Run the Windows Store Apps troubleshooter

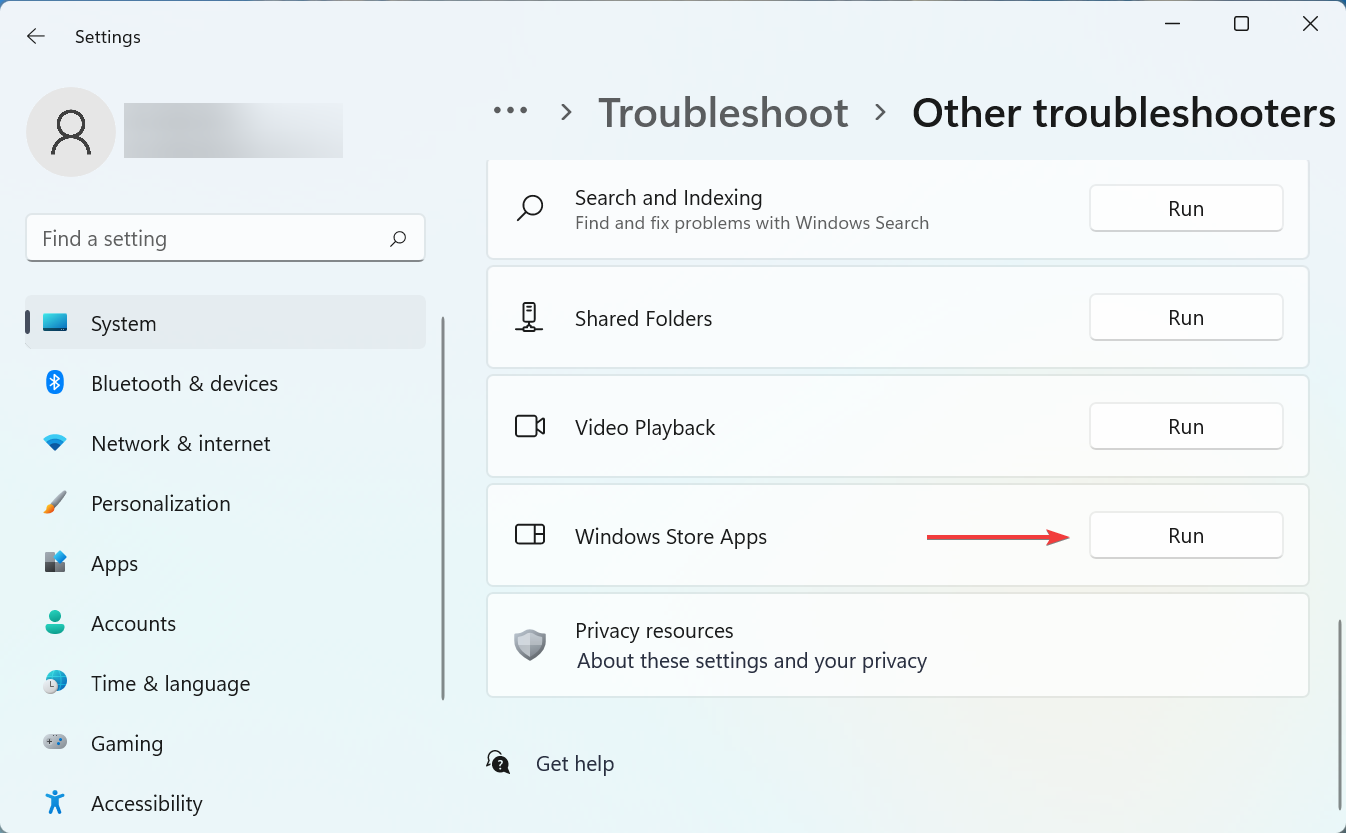(1185, 535)
